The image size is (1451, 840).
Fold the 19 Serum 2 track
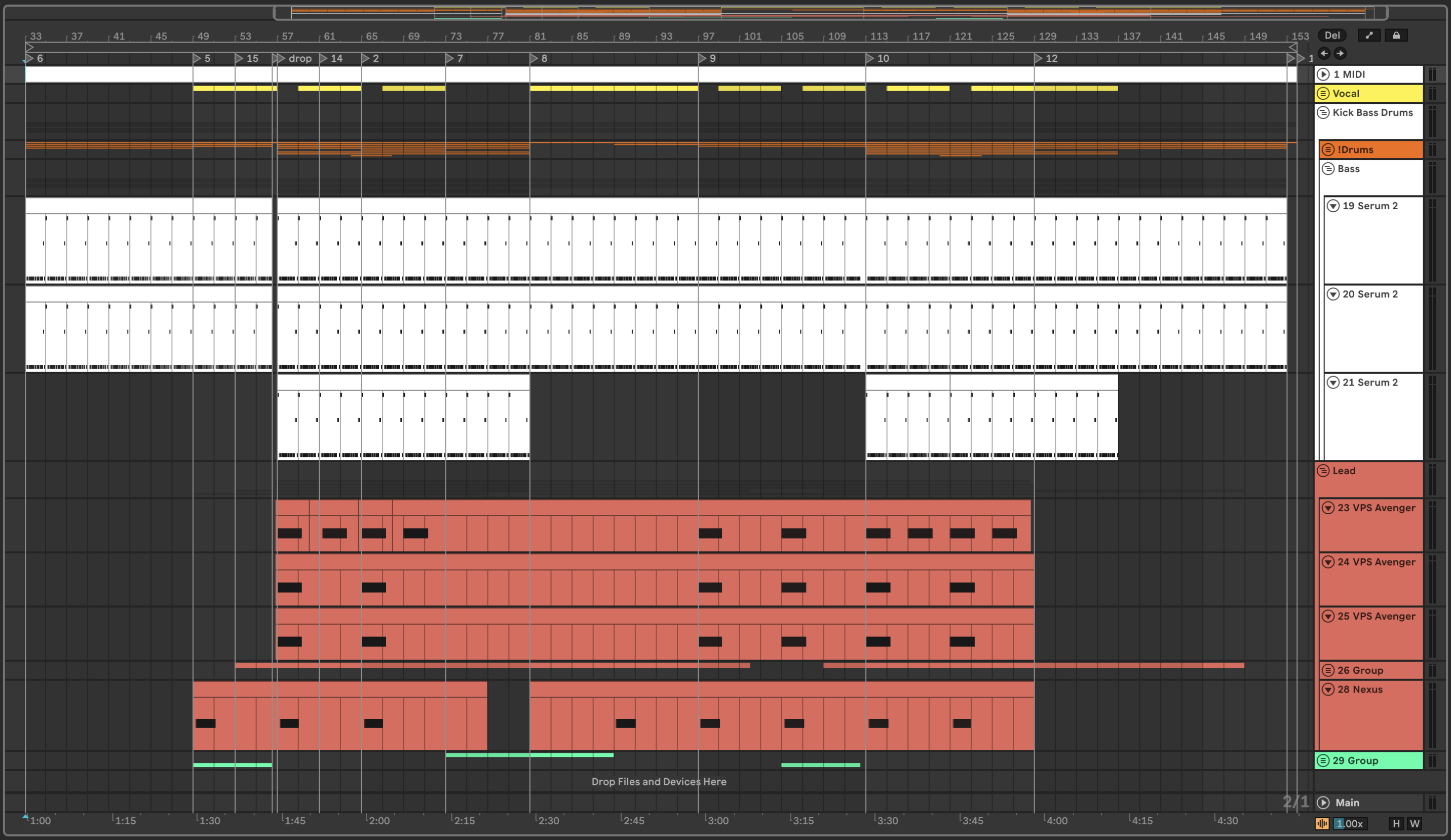tap(1333, 206)
